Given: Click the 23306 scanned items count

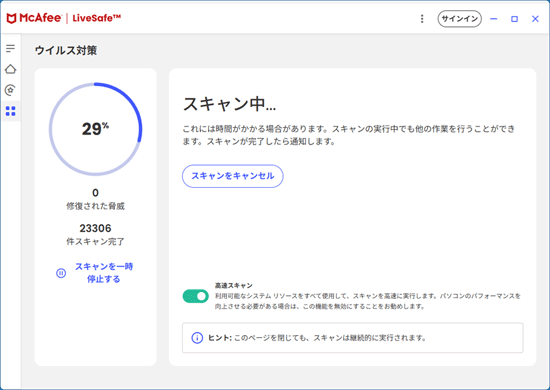Looking at the screenshot, I should click(x=95, y=228).
